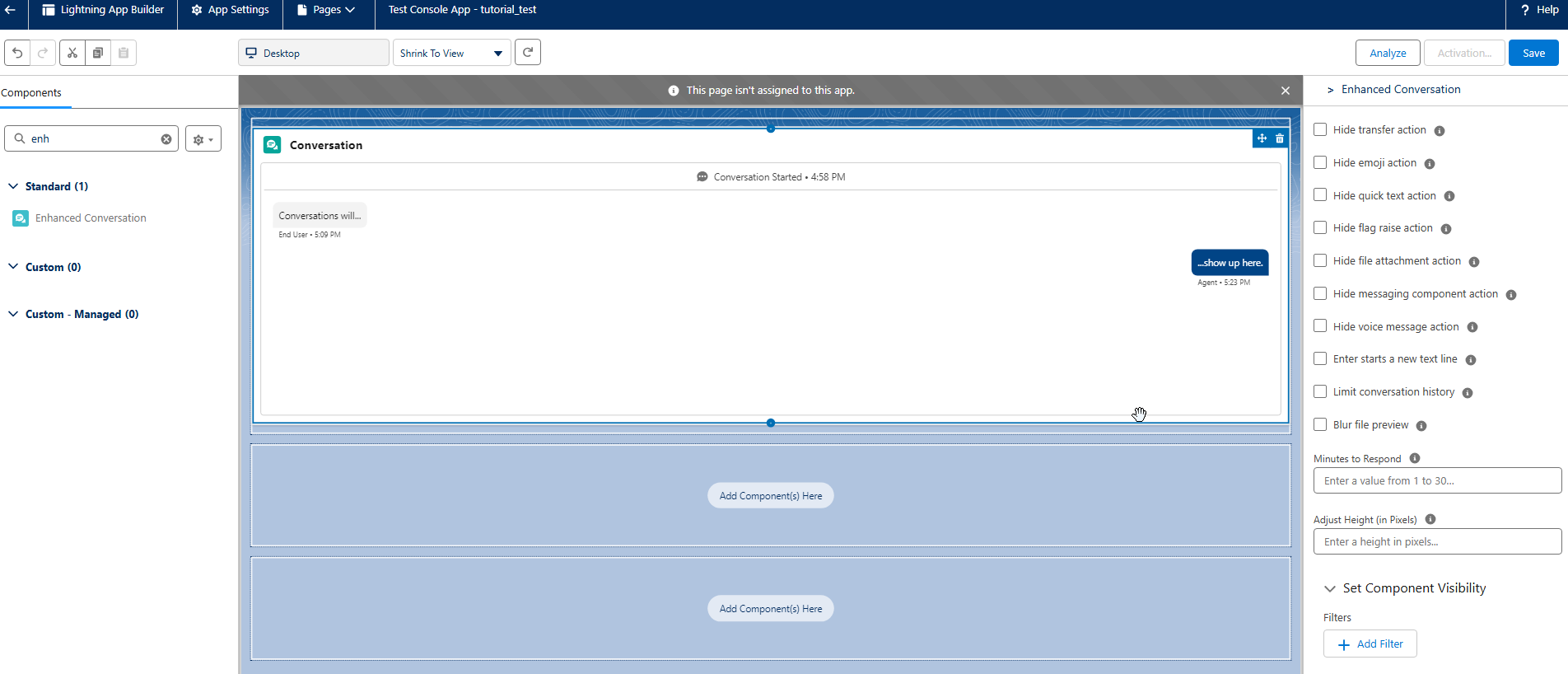Click the Activation button
Screen dimensions: 1568x674
(1464, 53)
